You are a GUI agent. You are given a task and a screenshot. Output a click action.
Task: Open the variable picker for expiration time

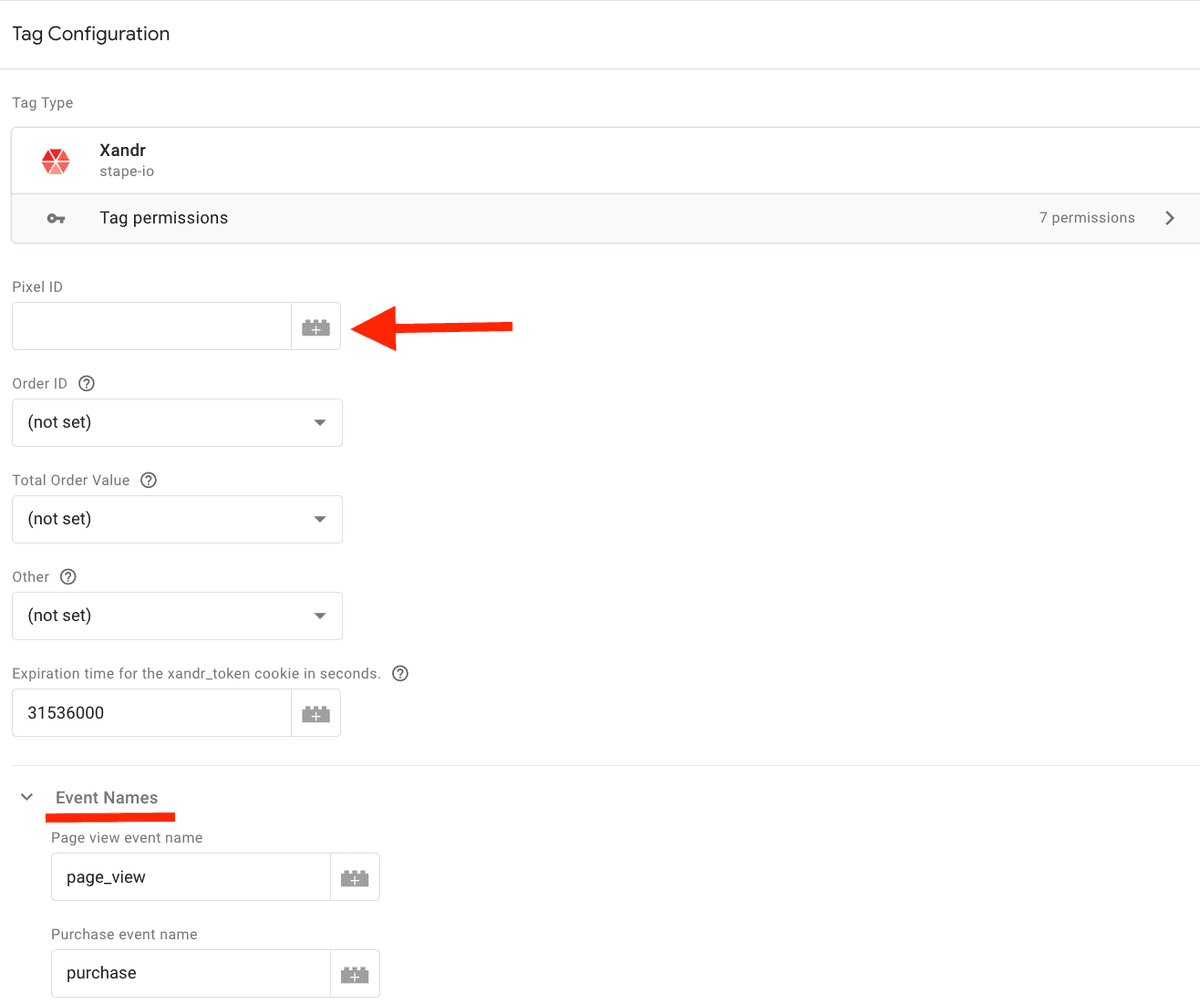pyautogui.click(x=316, y=712)
